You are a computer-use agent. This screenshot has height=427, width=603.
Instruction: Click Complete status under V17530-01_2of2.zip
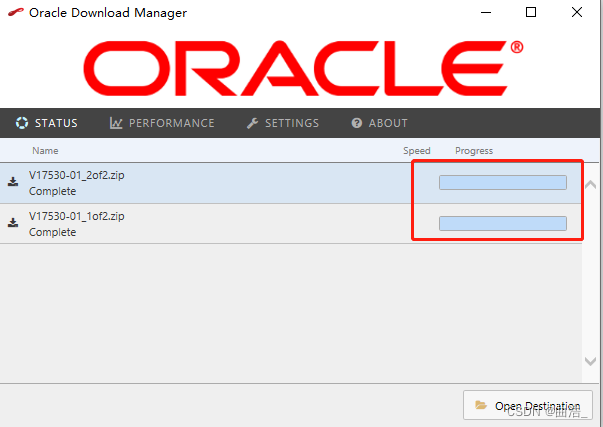(52, 191)
